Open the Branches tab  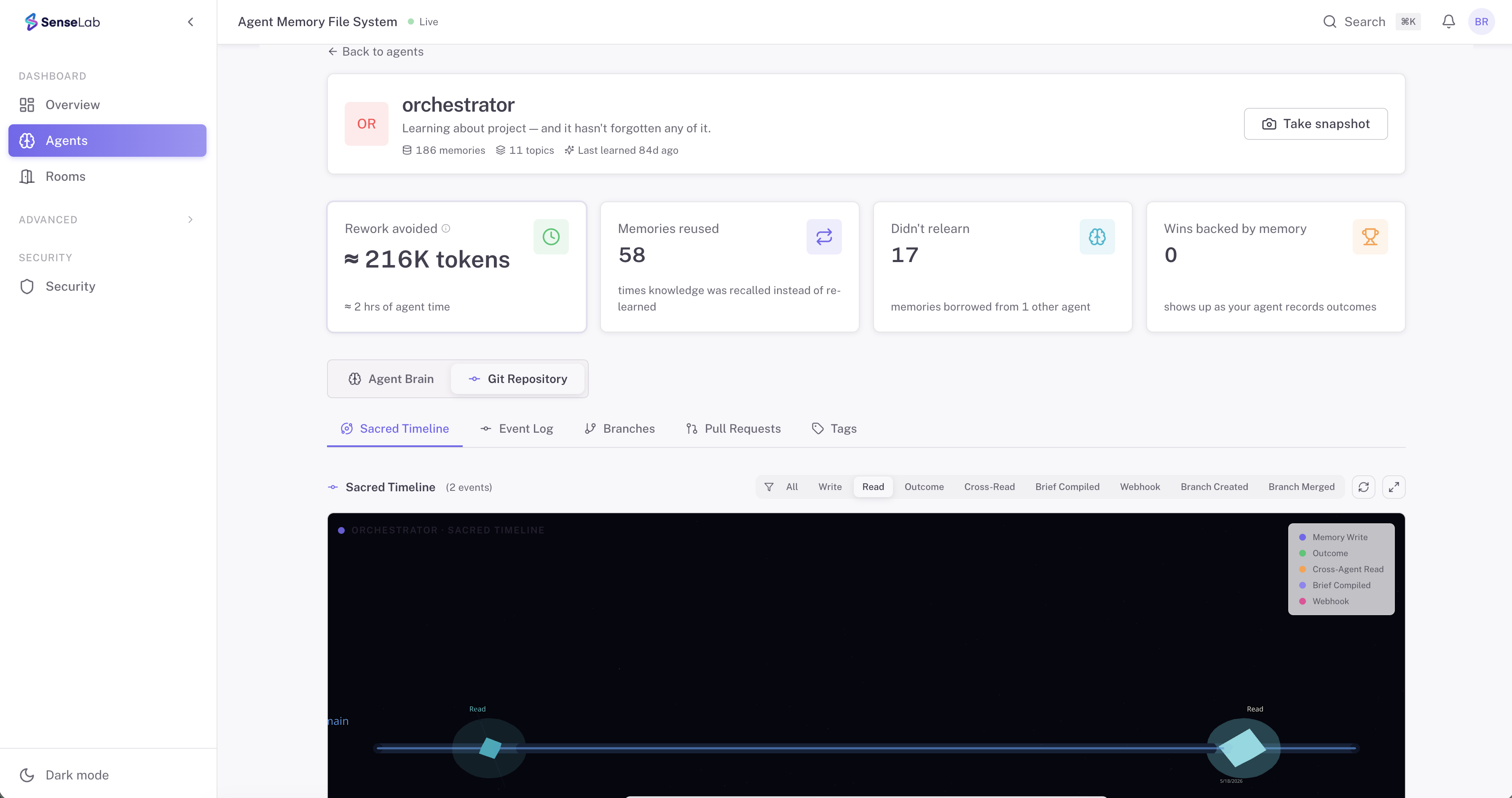click(x=619, y=428)
